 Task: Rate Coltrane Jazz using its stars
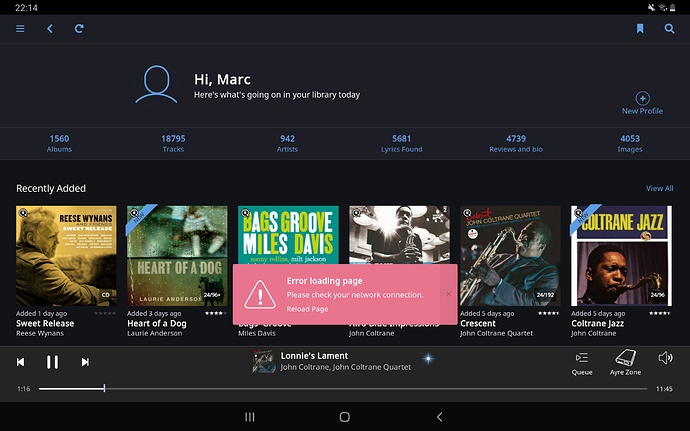(x=660, y=313)
